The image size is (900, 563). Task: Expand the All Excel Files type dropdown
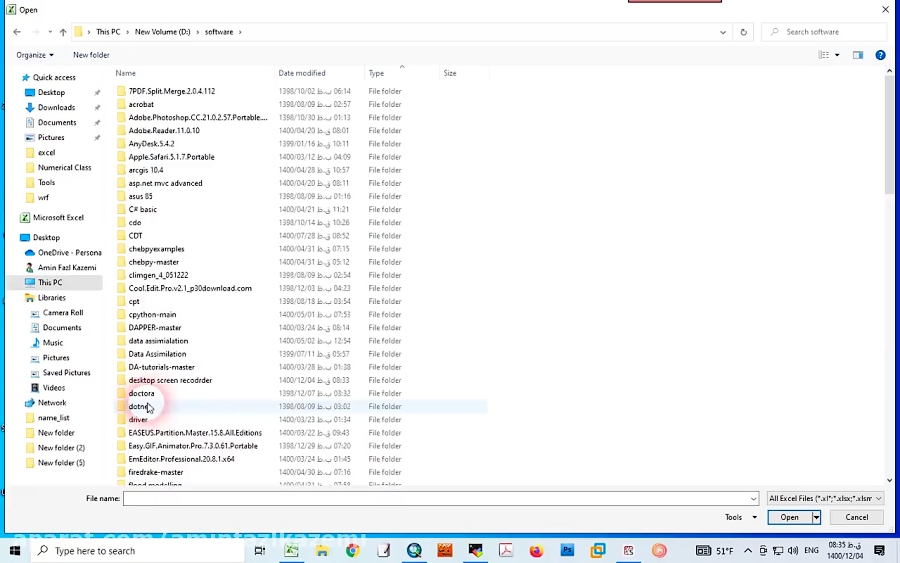click(825, 498)
